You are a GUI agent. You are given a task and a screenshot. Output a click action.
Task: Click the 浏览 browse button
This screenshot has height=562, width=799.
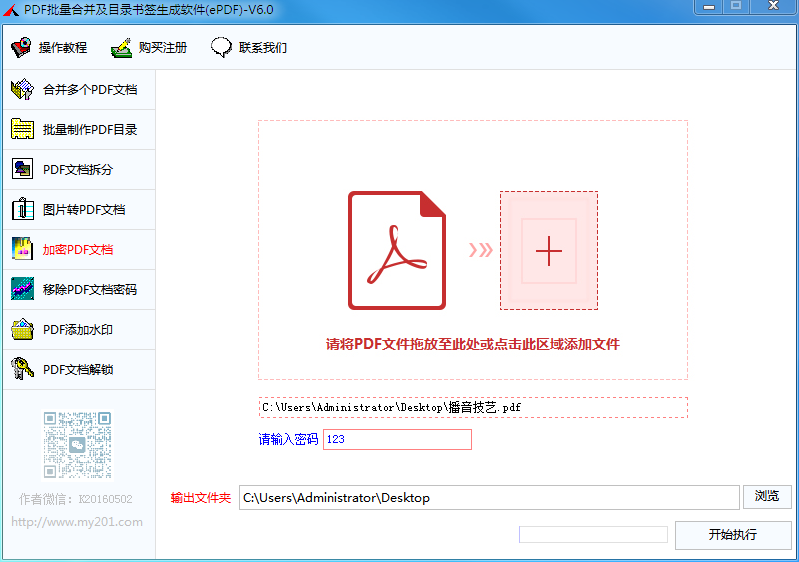767,496
